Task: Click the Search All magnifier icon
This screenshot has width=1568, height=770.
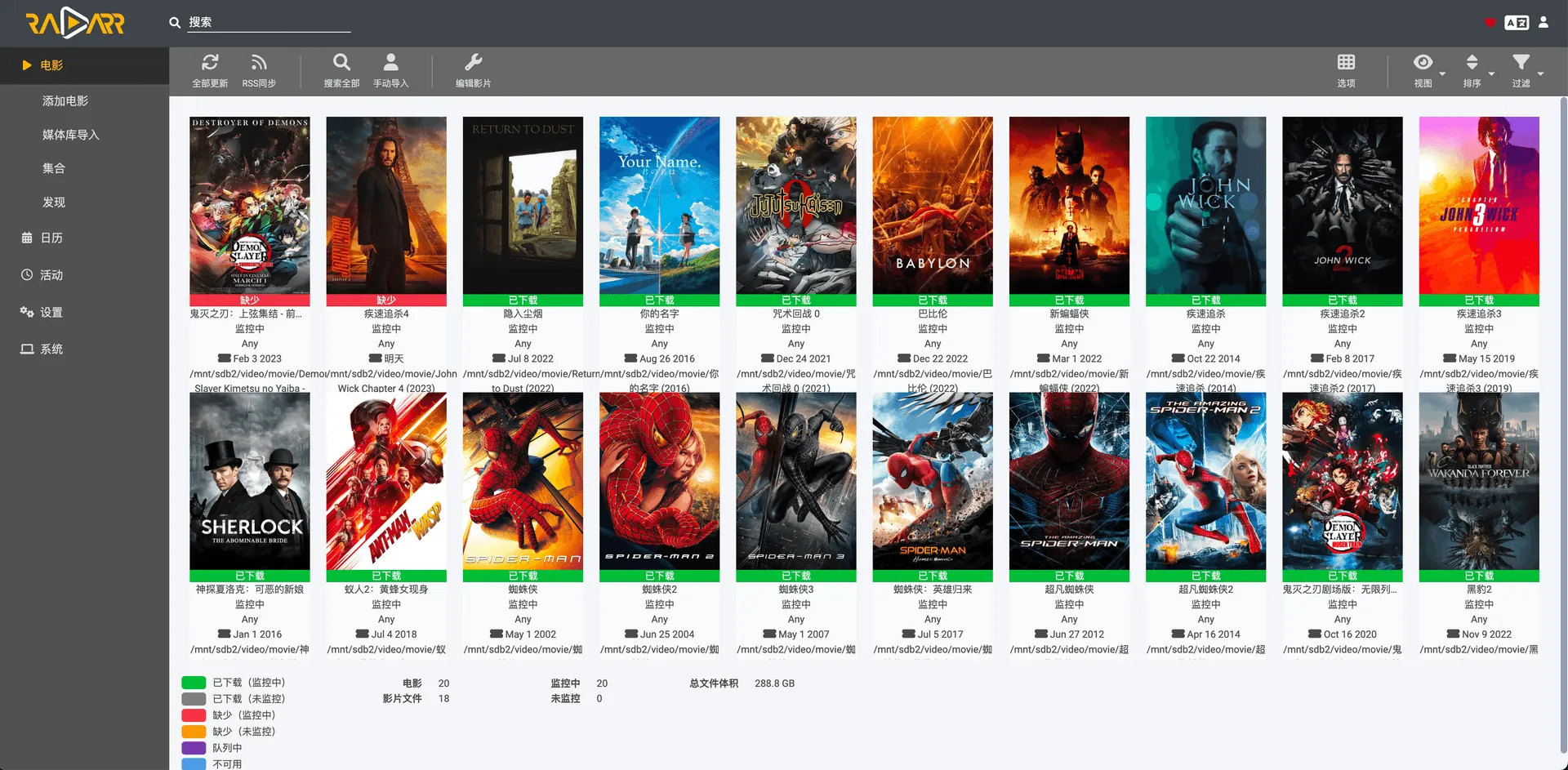Action: [341, 63]
